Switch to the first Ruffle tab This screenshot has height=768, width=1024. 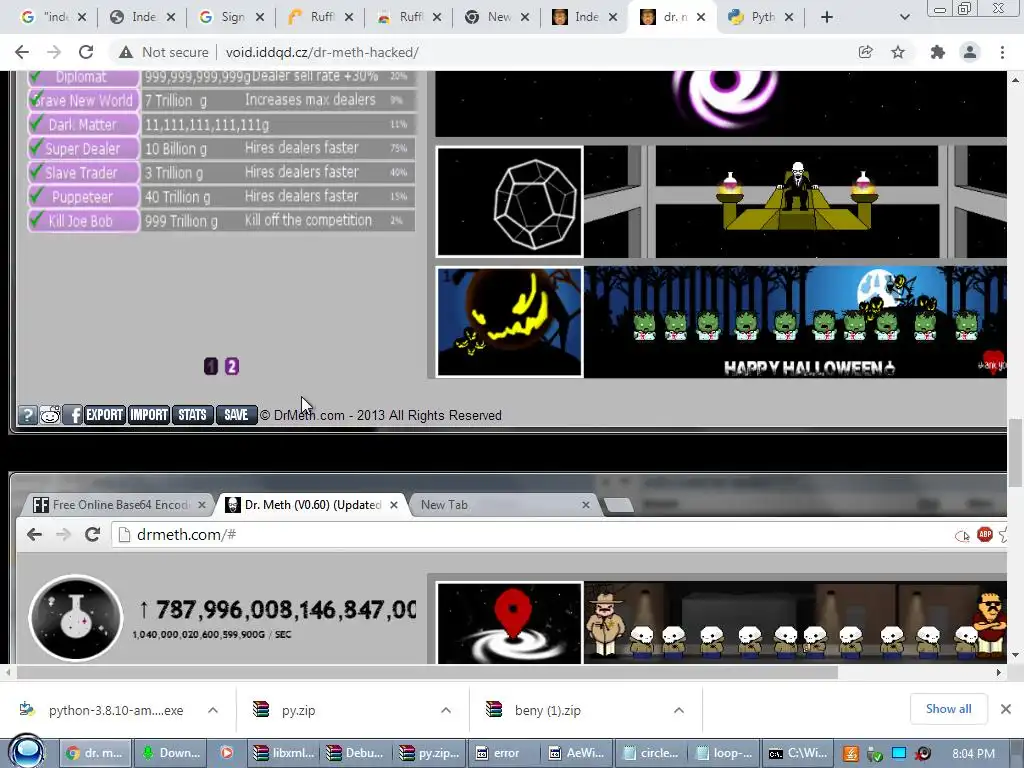[320, 17]
